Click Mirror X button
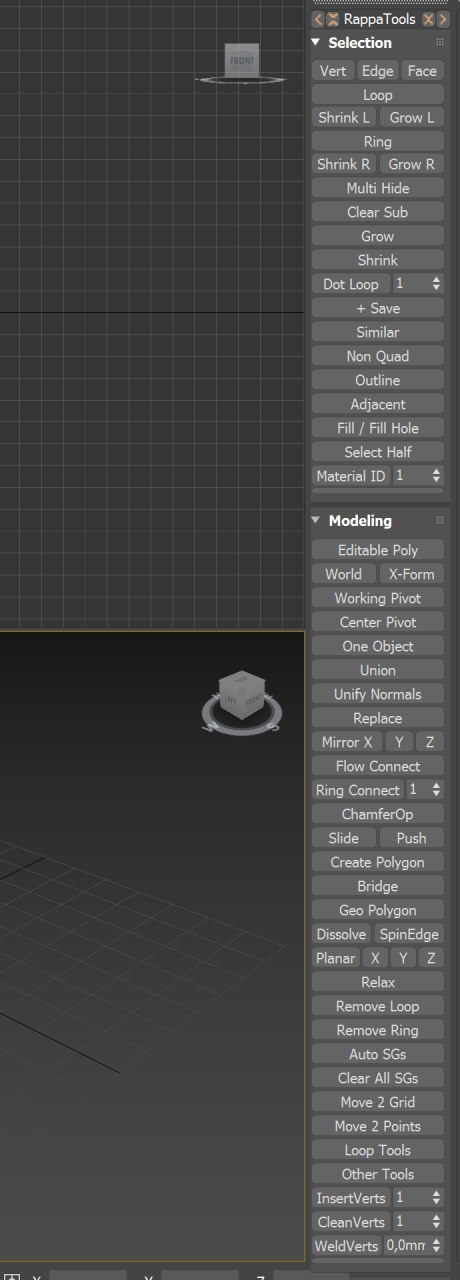460x1280 pixels. pyautogui.click(x=347, y=742)
